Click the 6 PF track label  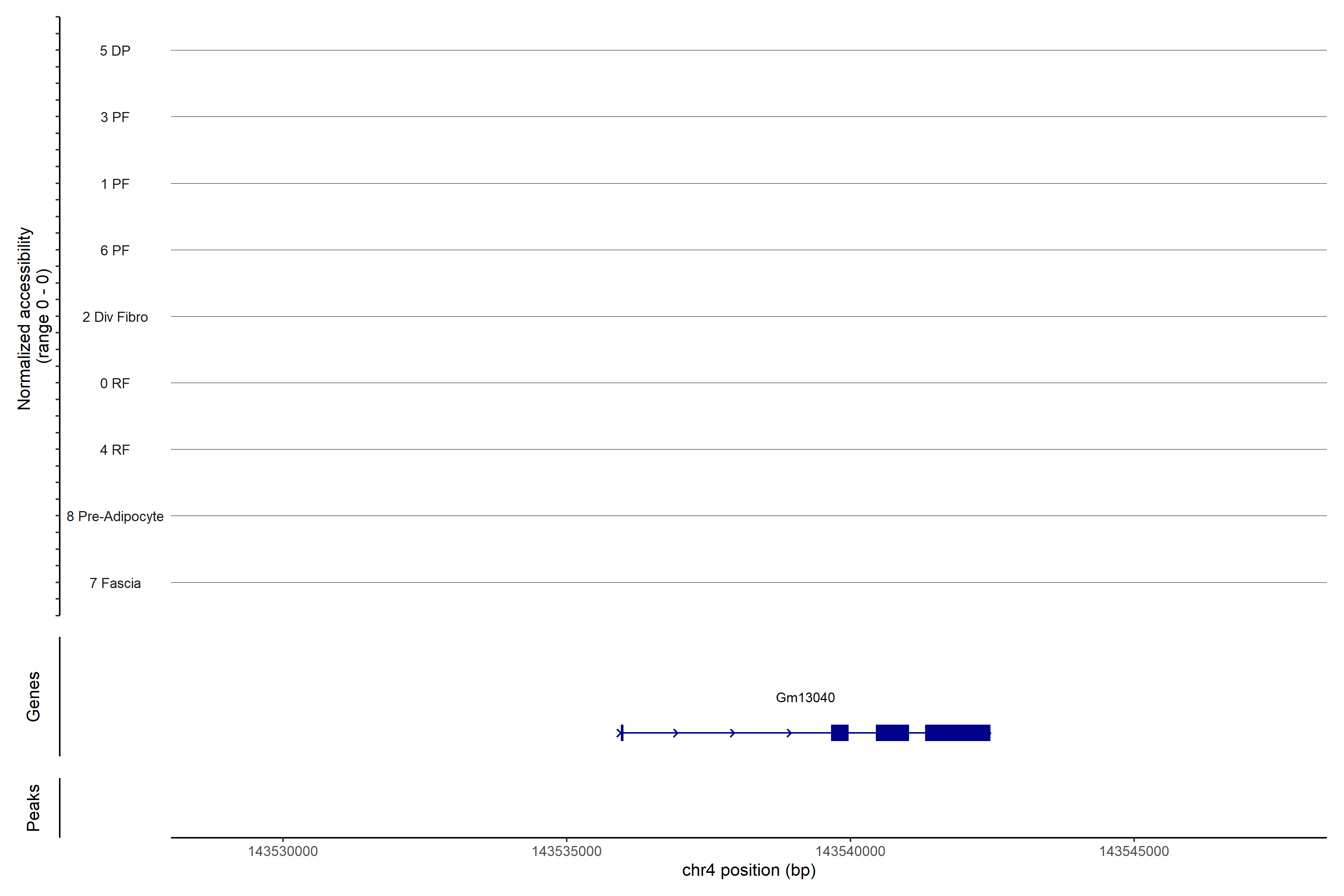[x=115, y=250]
